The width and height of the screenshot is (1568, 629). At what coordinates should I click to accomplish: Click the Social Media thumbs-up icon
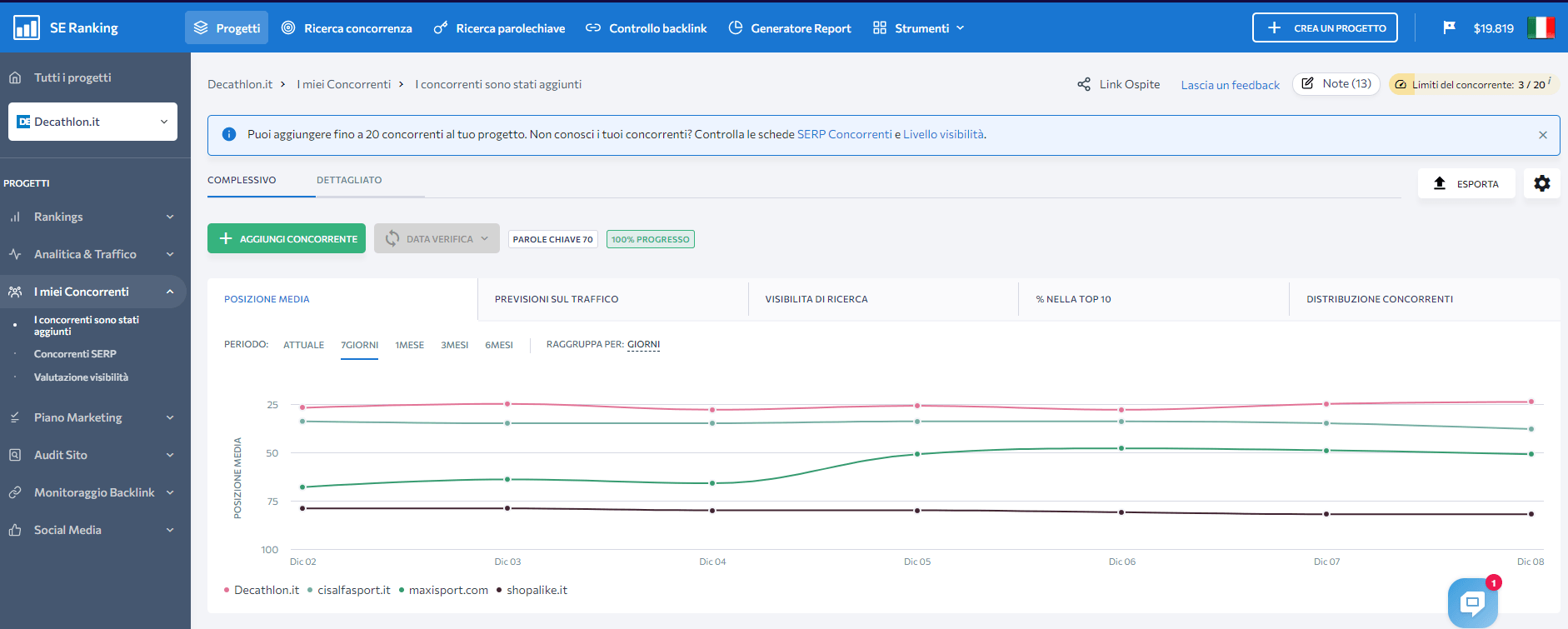coord(15,530)
